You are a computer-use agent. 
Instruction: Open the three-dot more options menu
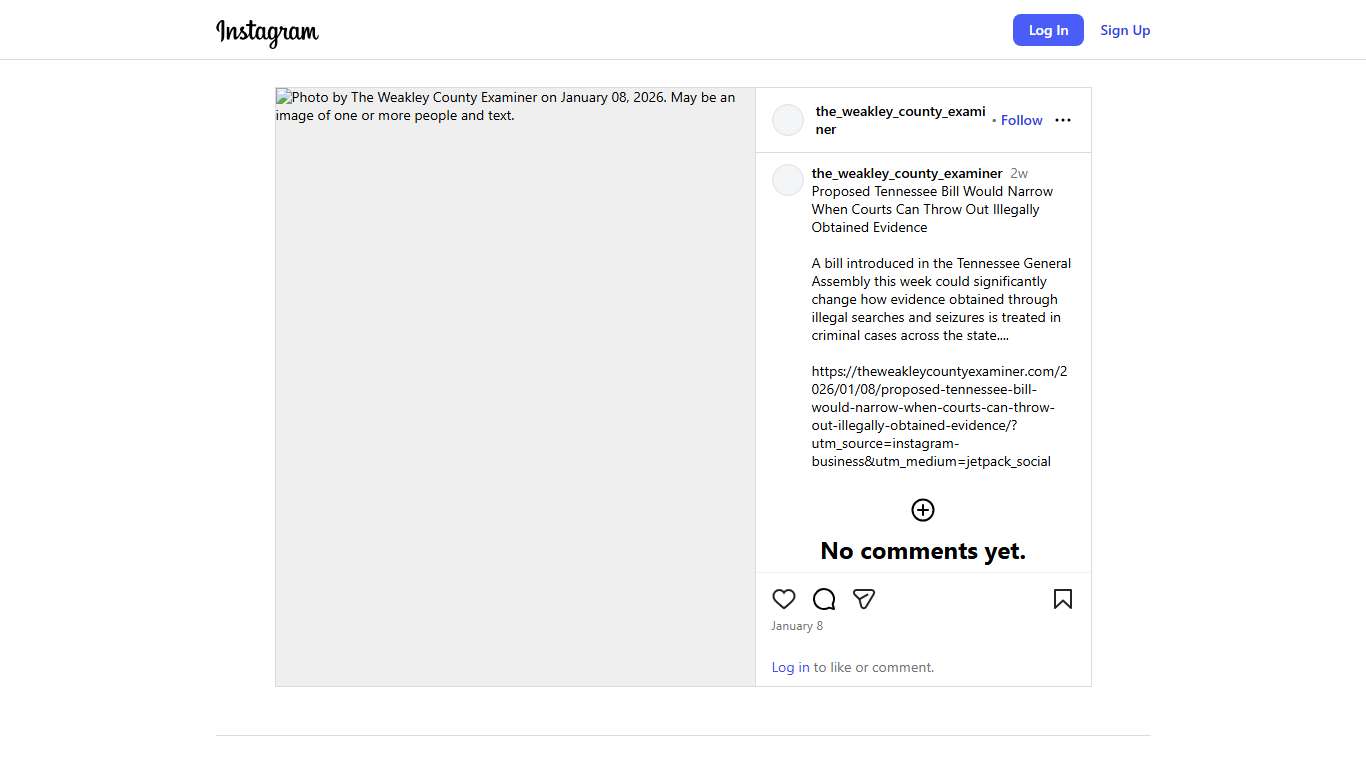tap(1063, 120)
